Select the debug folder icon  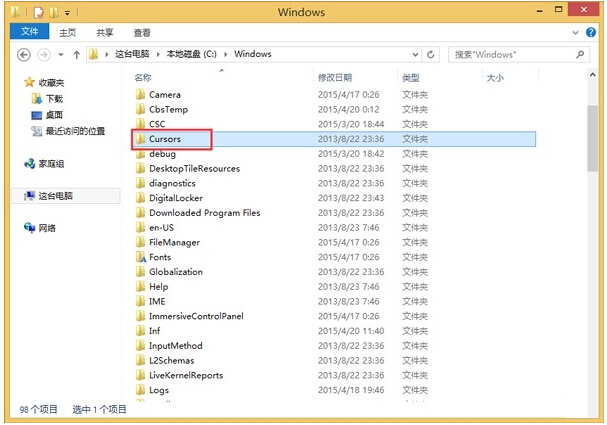click(141, 154)
